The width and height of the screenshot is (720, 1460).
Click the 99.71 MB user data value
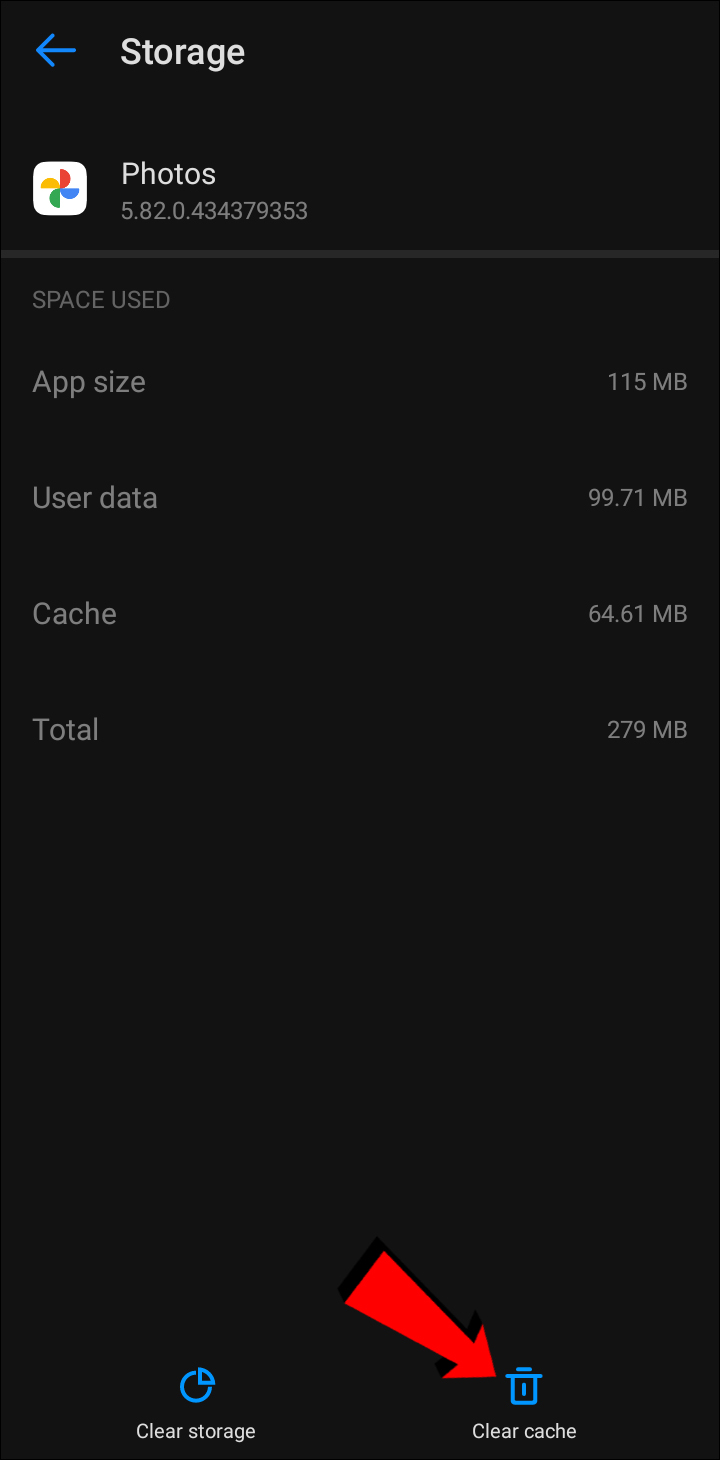[x=637, y=498]
